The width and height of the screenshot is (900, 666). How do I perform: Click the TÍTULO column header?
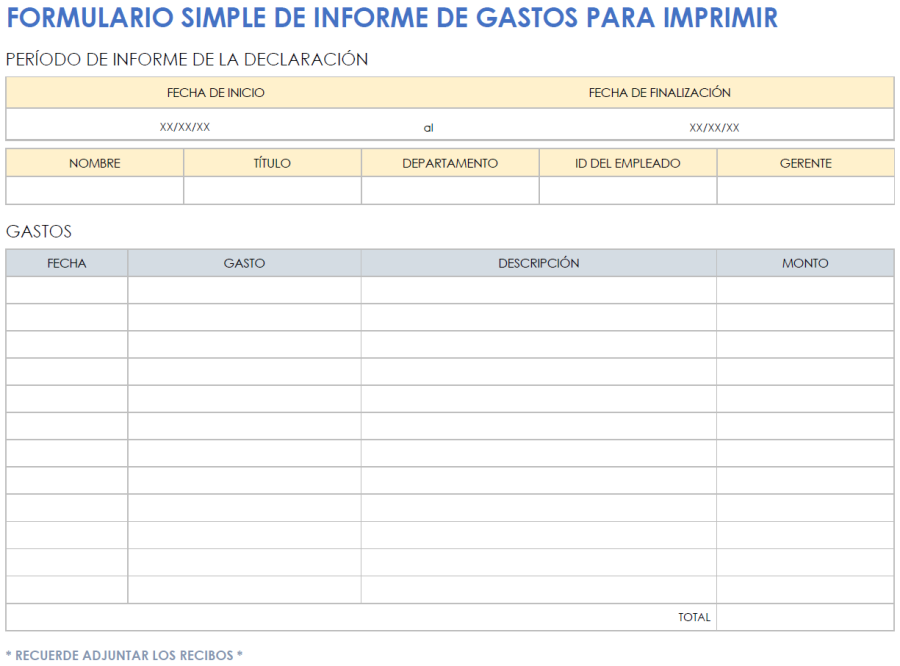(272, 163)
